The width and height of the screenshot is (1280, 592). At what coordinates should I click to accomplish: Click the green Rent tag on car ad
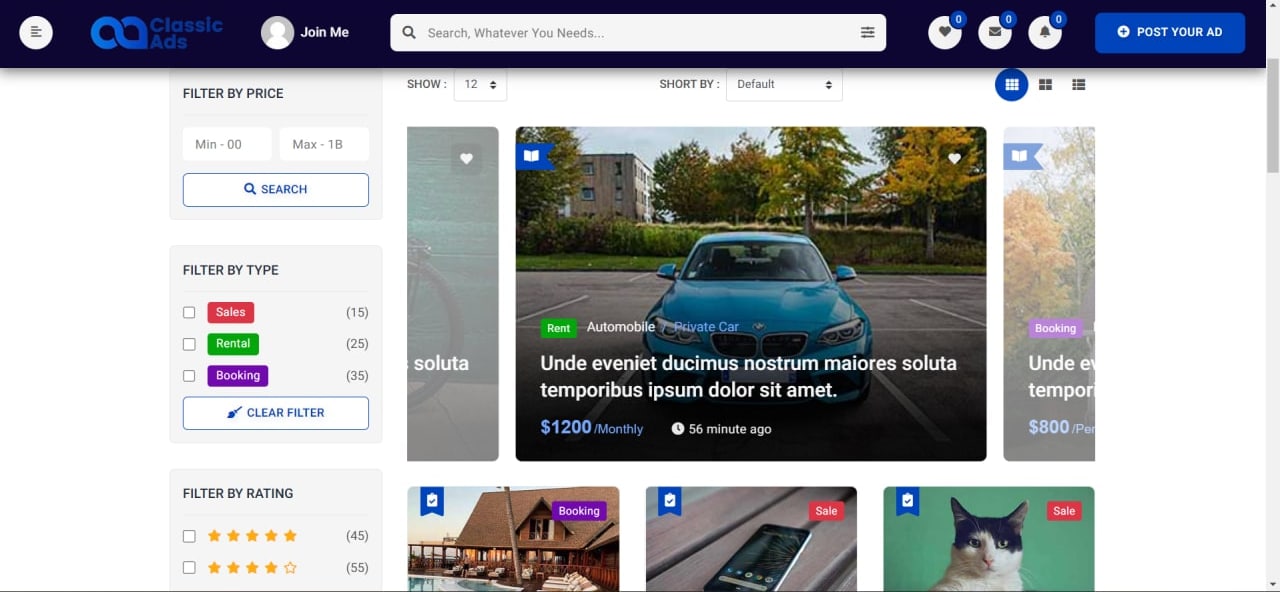click(x=559, y=328)
